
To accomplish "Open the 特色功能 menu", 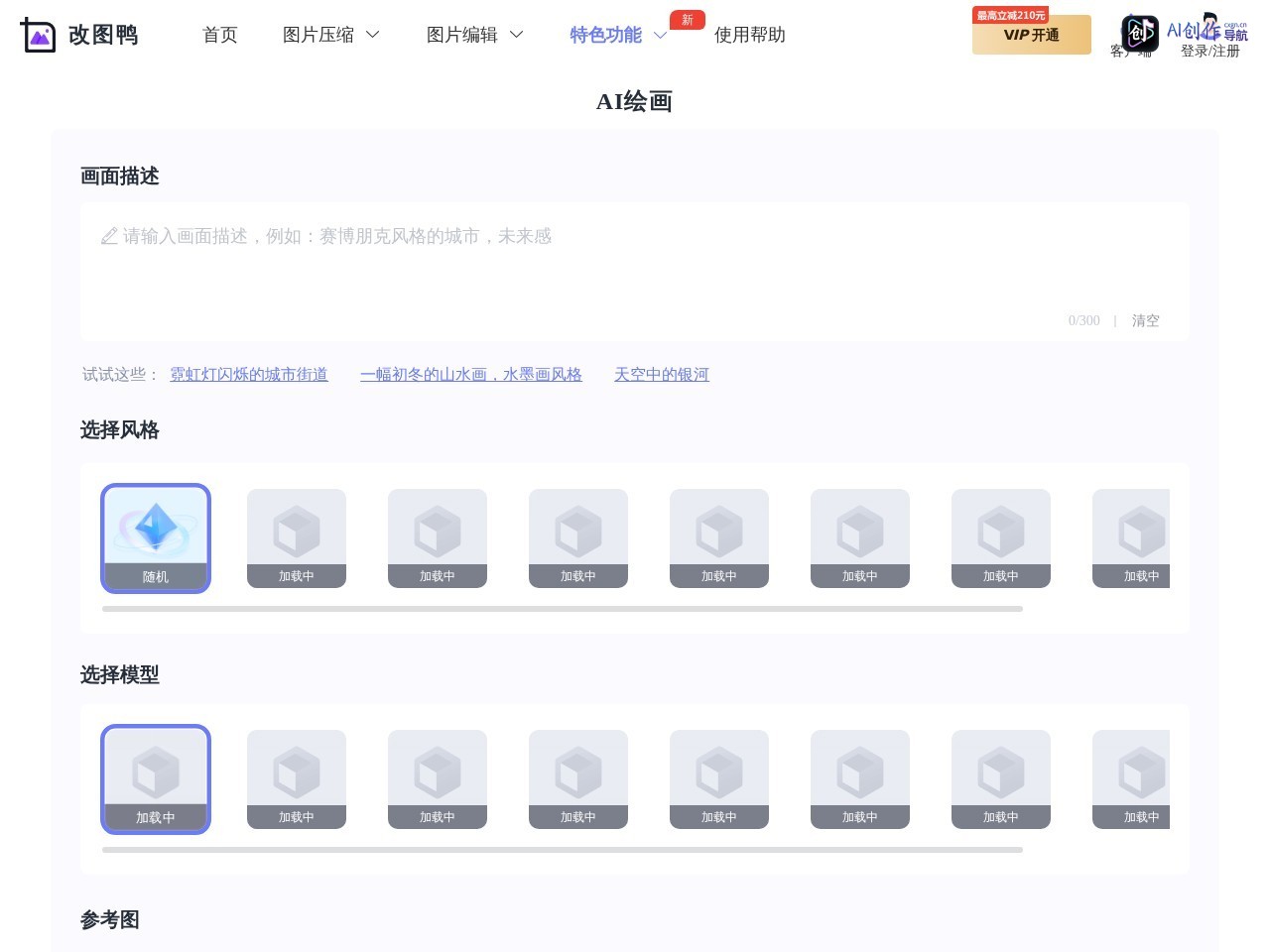I will point(606,35).
